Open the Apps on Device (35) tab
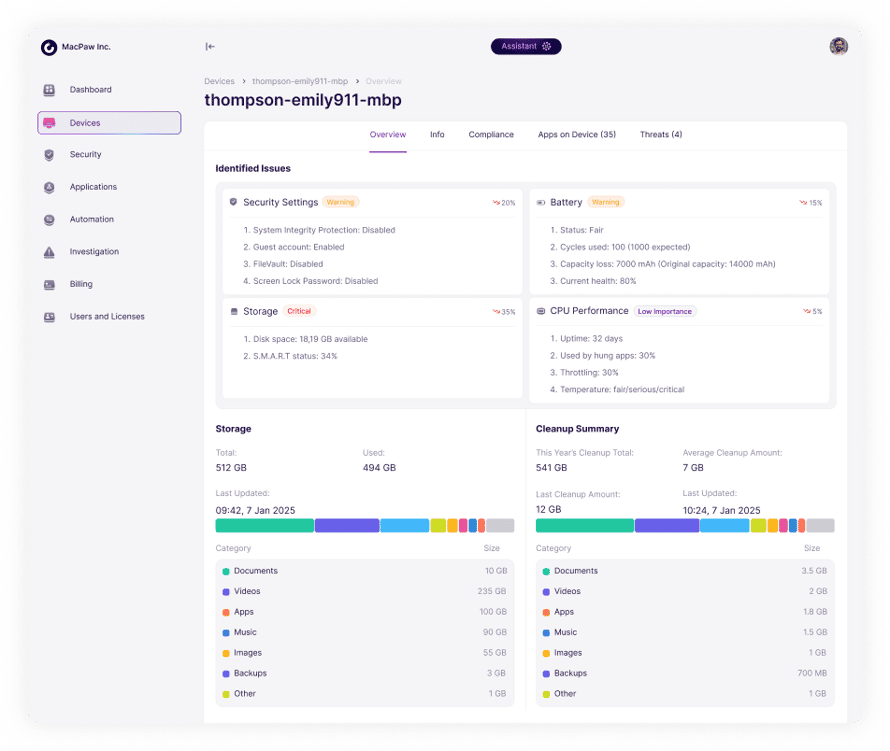The height and width of the screenshot is (751, 890). (576, 134)
